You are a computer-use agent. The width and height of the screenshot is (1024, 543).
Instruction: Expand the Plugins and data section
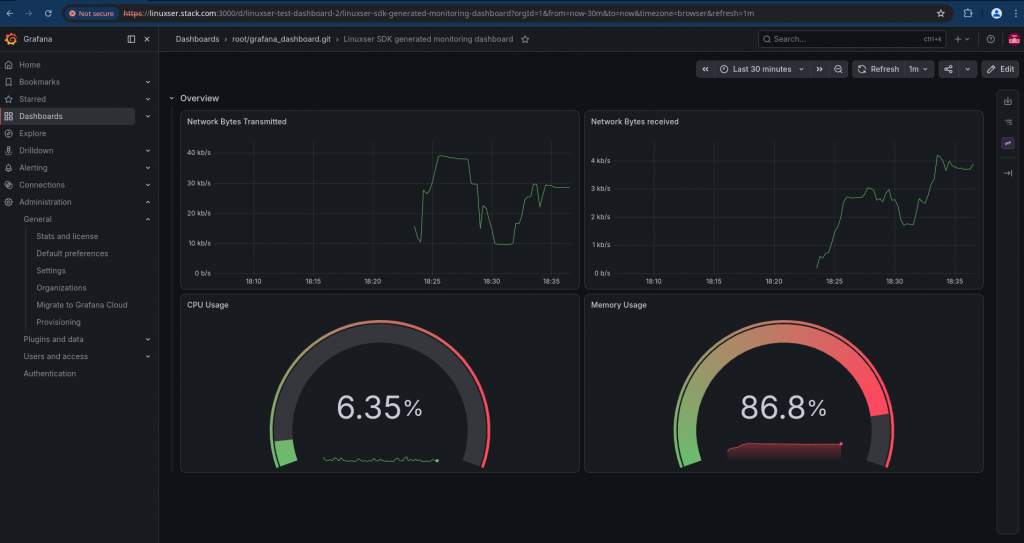click(148, 339)
